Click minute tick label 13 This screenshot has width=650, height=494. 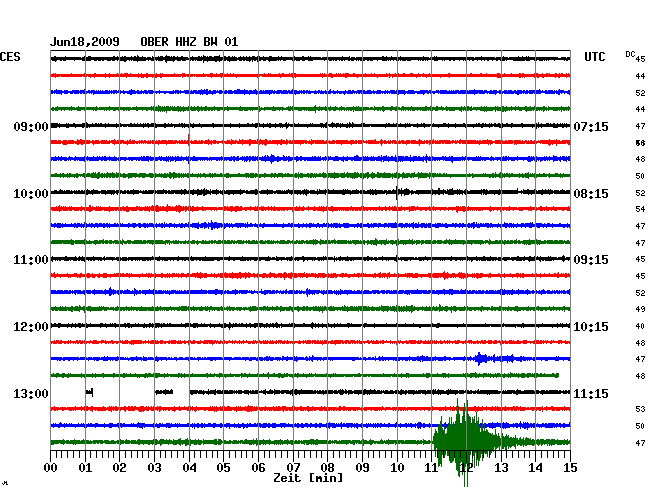[x=501, y=467]
